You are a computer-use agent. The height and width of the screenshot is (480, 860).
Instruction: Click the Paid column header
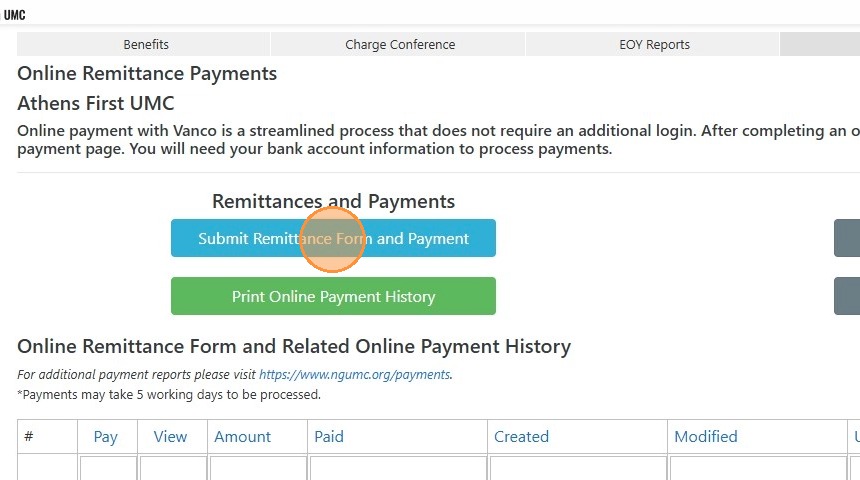[x=329, y=437]
